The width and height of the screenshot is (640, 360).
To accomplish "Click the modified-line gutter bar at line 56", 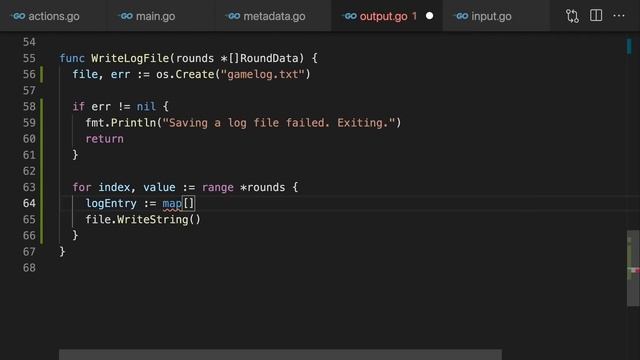I will tap(42, 74).
